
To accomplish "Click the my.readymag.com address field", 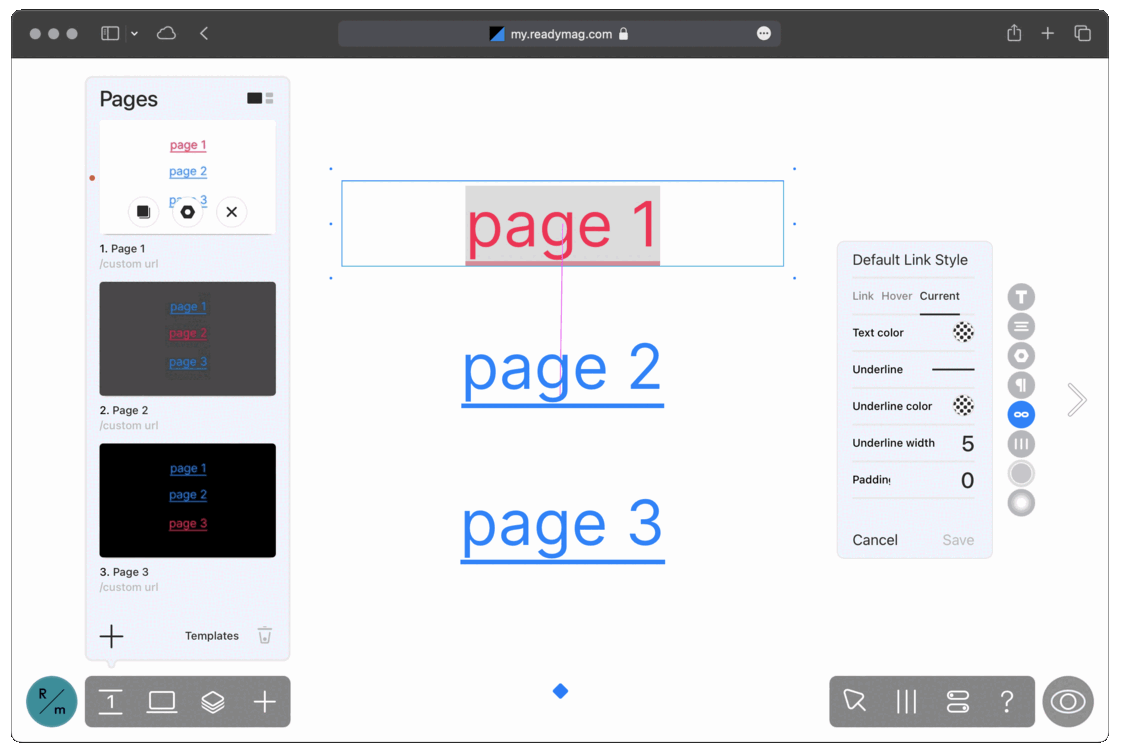I will (559, 34).
